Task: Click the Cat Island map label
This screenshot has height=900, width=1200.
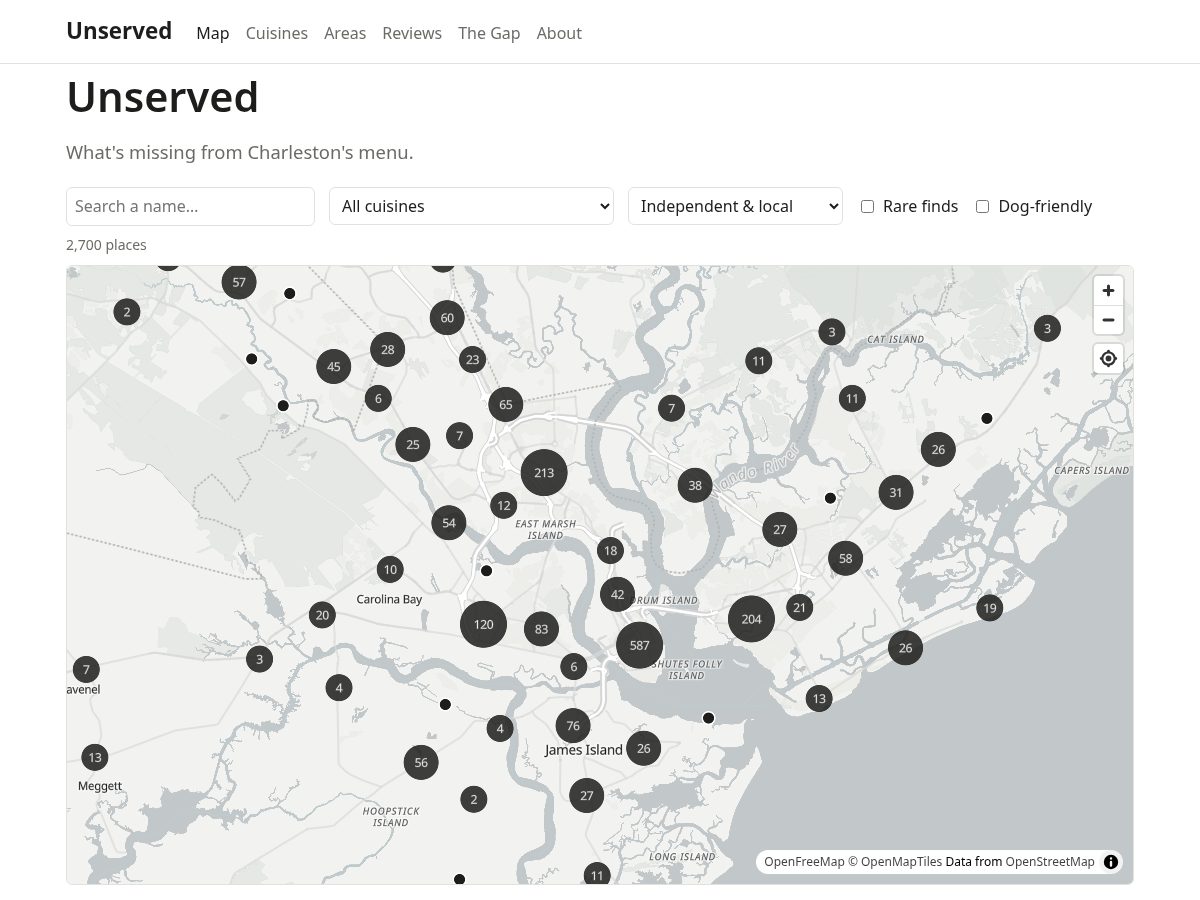Action: point(896,339)
